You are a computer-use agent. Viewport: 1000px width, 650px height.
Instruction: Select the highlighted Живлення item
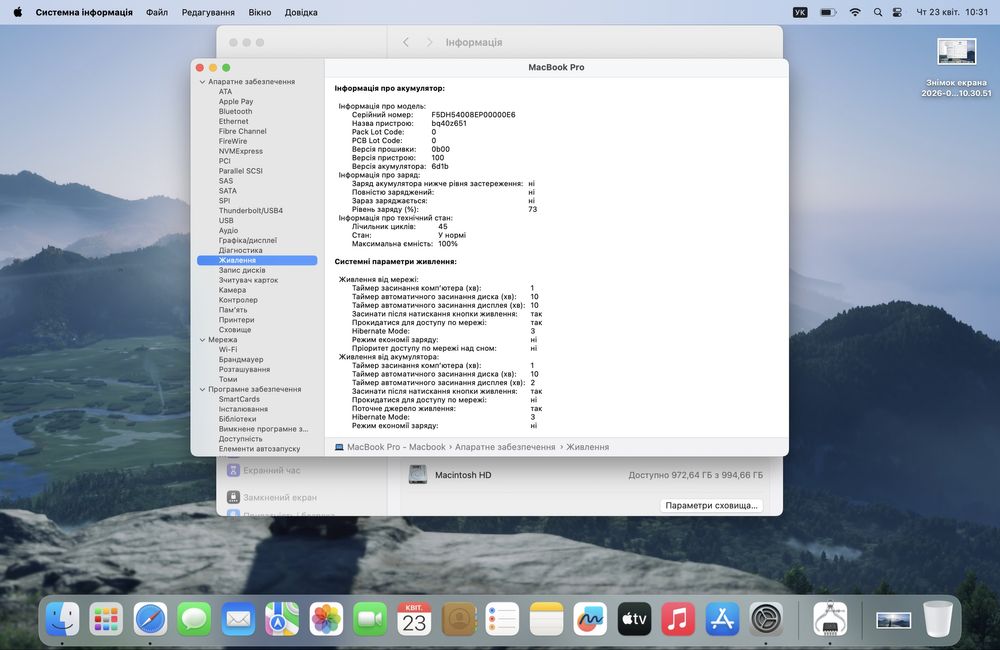257,260
